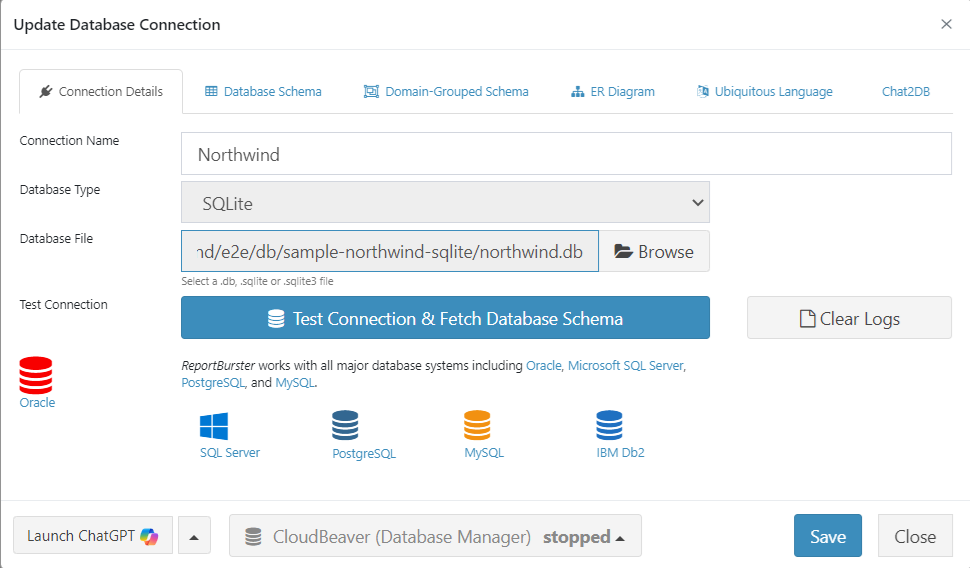Open the ER Diagram tab
This screenshot has width=971, height=568.
(613, 92)
